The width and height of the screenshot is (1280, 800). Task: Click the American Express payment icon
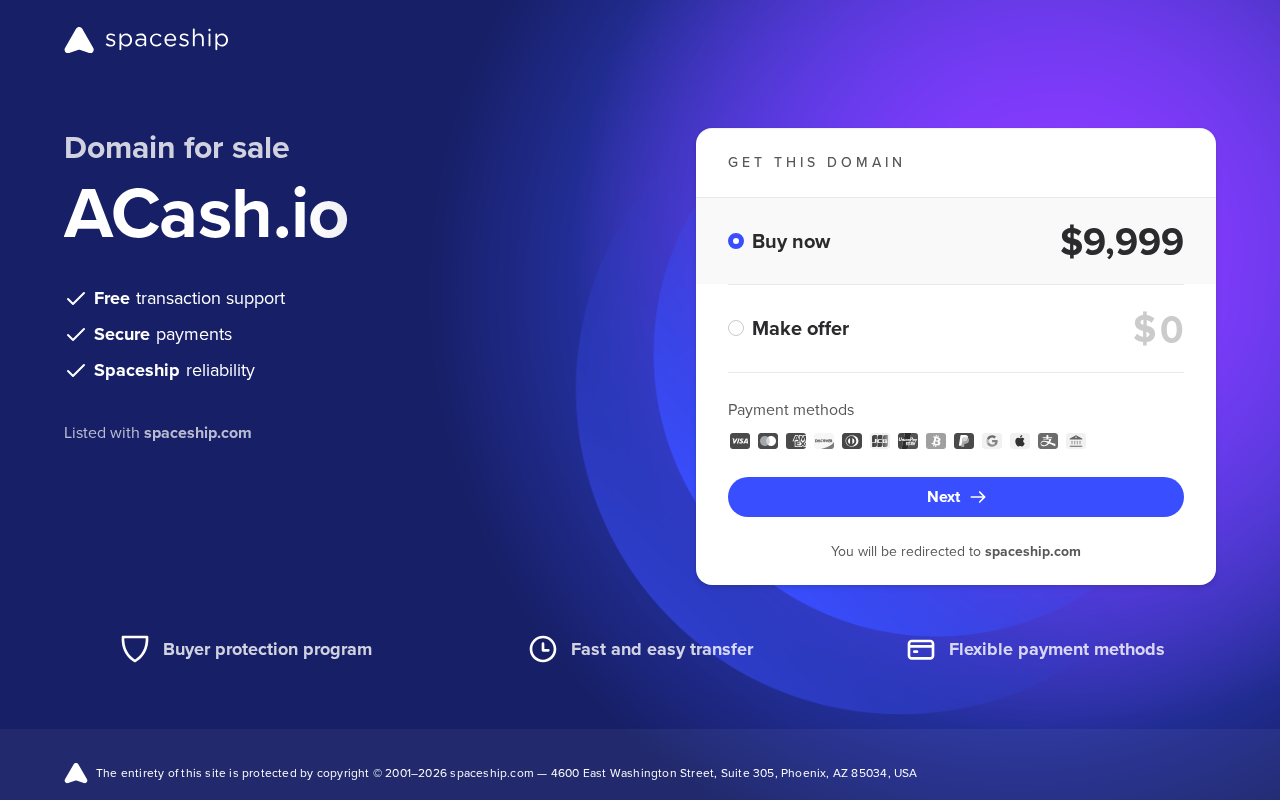click(796, 441)
